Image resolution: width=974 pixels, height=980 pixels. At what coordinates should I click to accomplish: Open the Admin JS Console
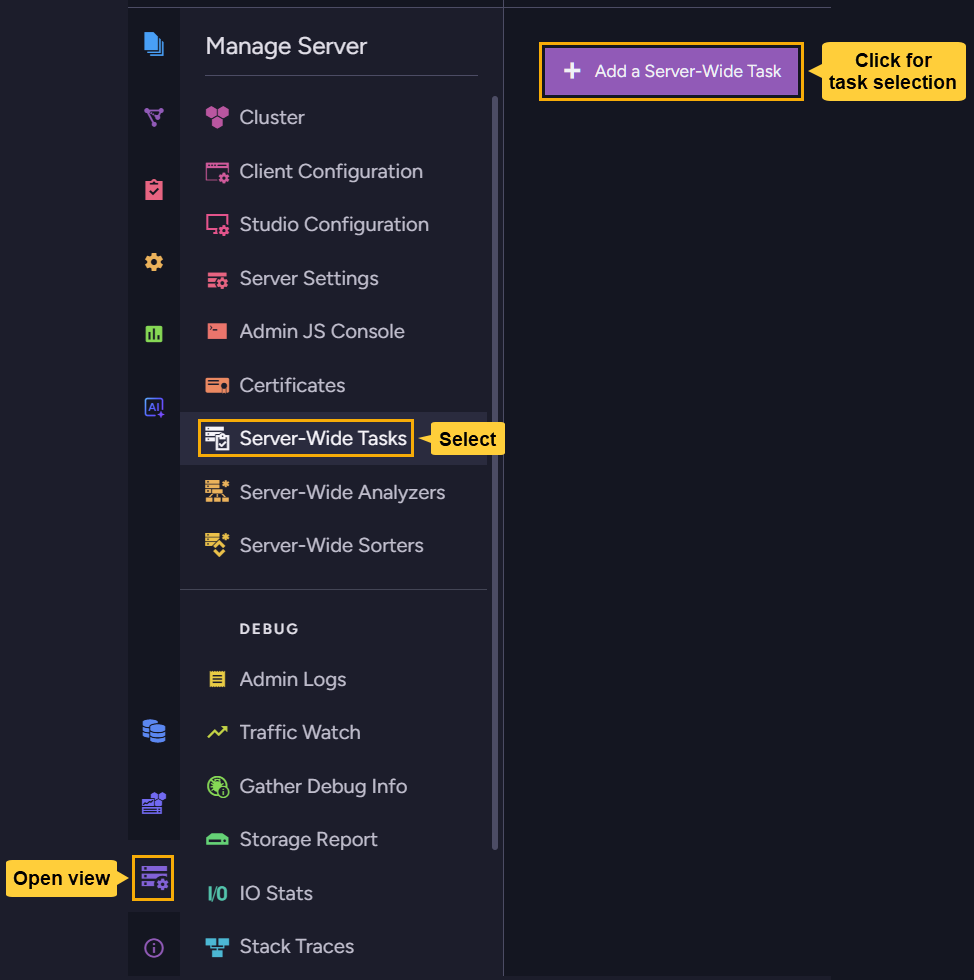pos(322,331)
